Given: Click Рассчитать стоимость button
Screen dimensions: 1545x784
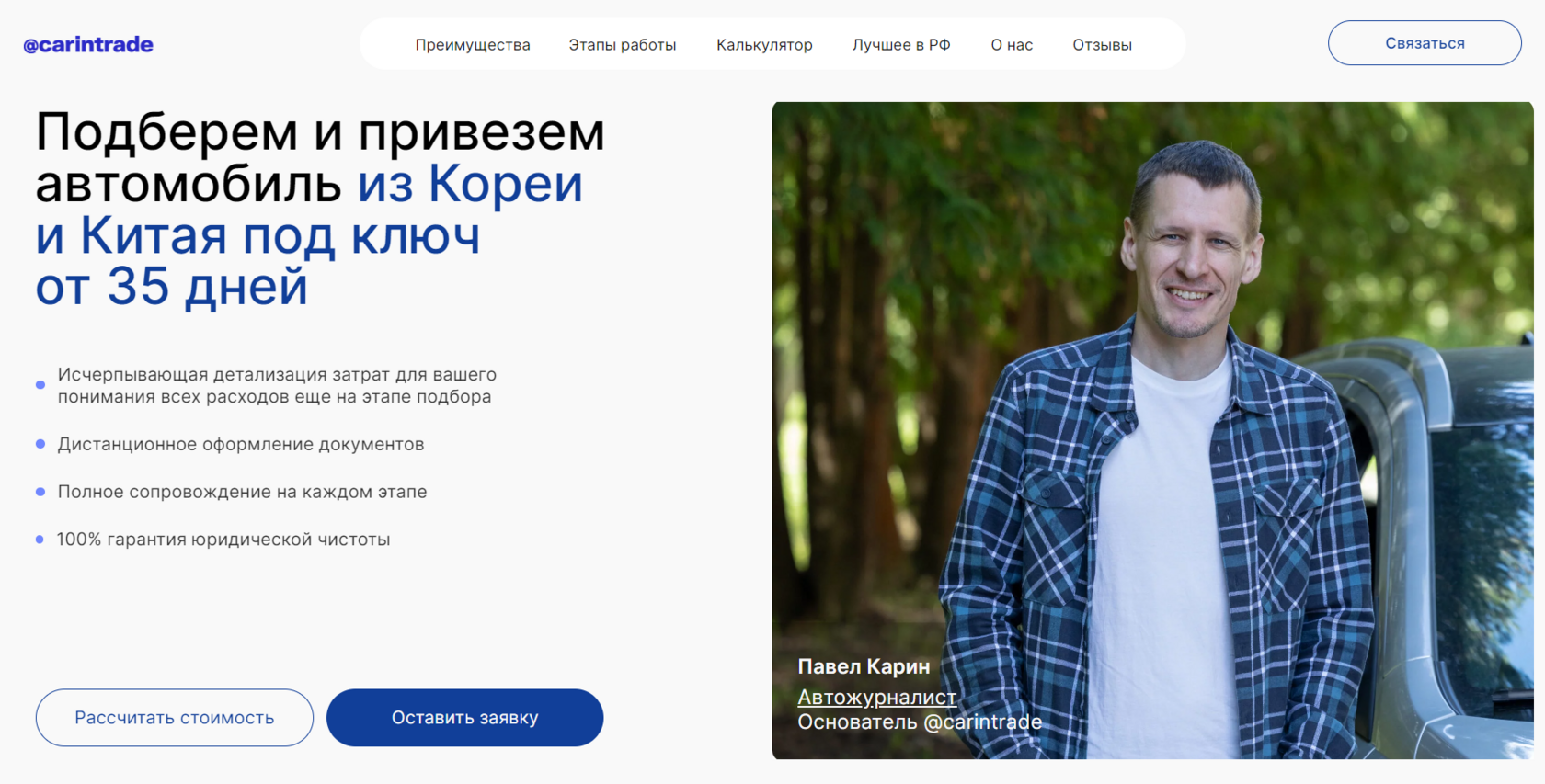Looking at the screenshot, I should point(175,718).
